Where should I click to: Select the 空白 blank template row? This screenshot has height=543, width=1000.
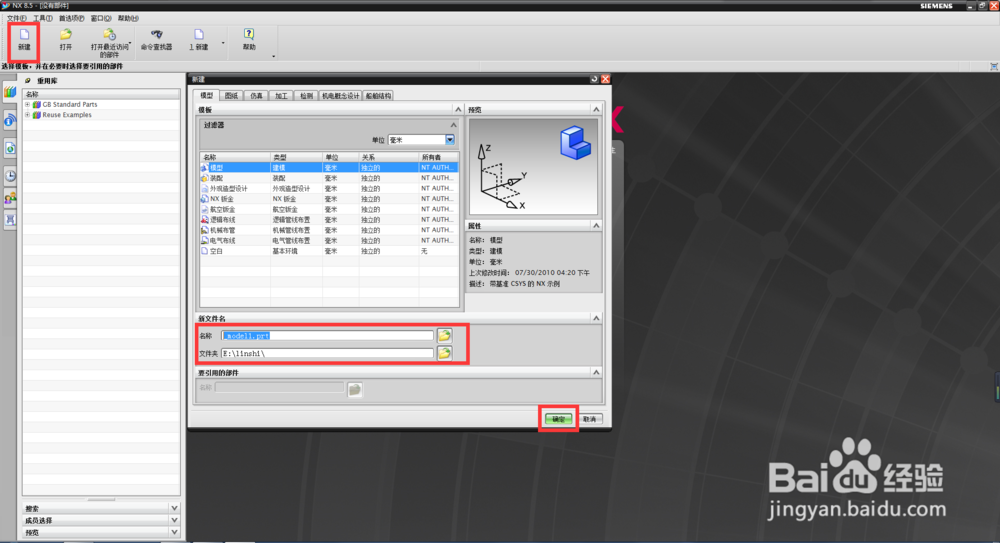coord(329,251)
